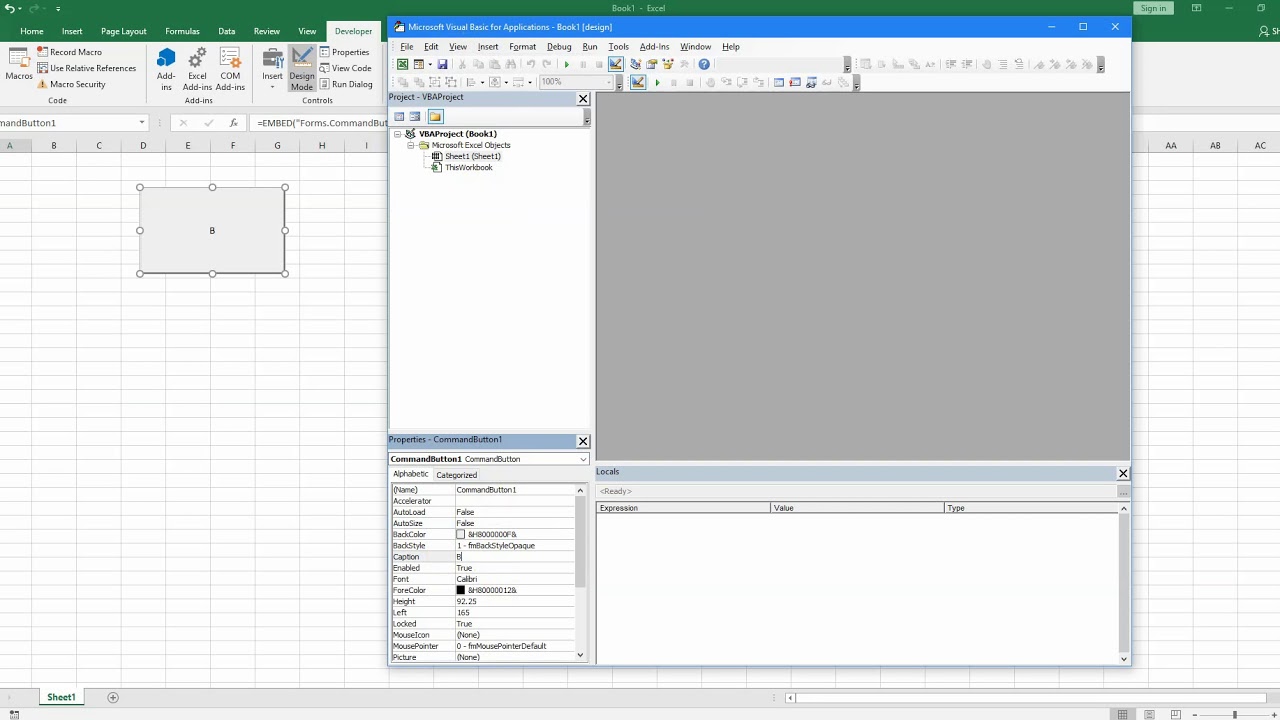Open the Properties Window toolbar icon
The height and width of the screenshot is (720, 1280).
(652, 64)
